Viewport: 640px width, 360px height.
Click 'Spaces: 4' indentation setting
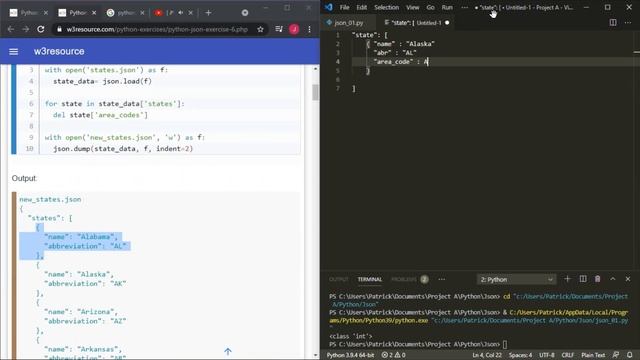pyautogui.click(x=520, y=355)
